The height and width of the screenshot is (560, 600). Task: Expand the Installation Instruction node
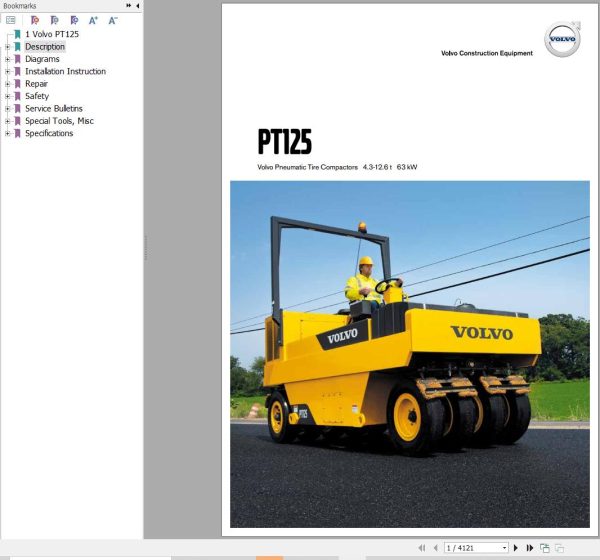7,71
